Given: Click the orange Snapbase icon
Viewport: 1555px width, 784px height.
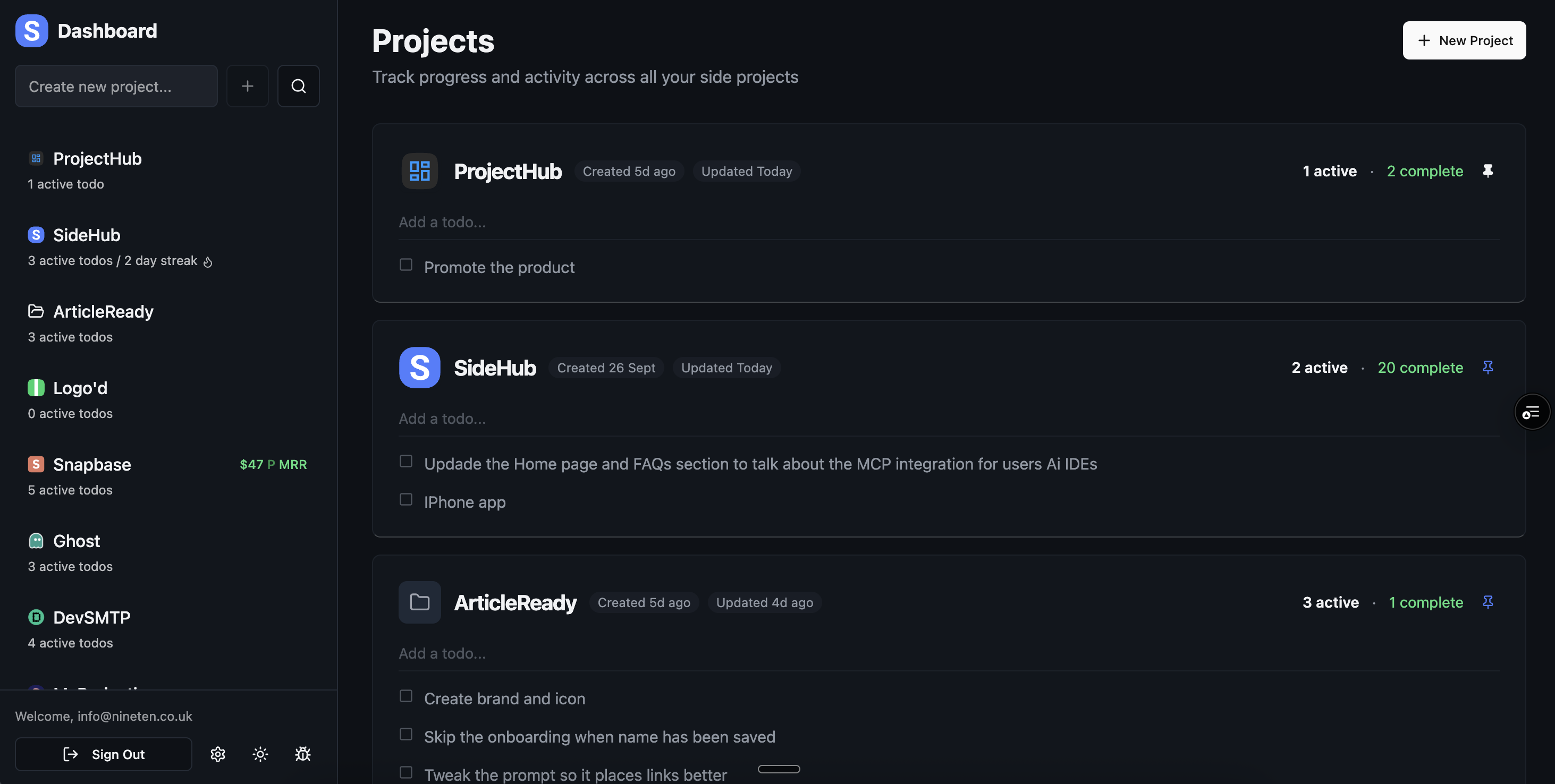Looking at the screenshot, I should [x=36, y=464].
